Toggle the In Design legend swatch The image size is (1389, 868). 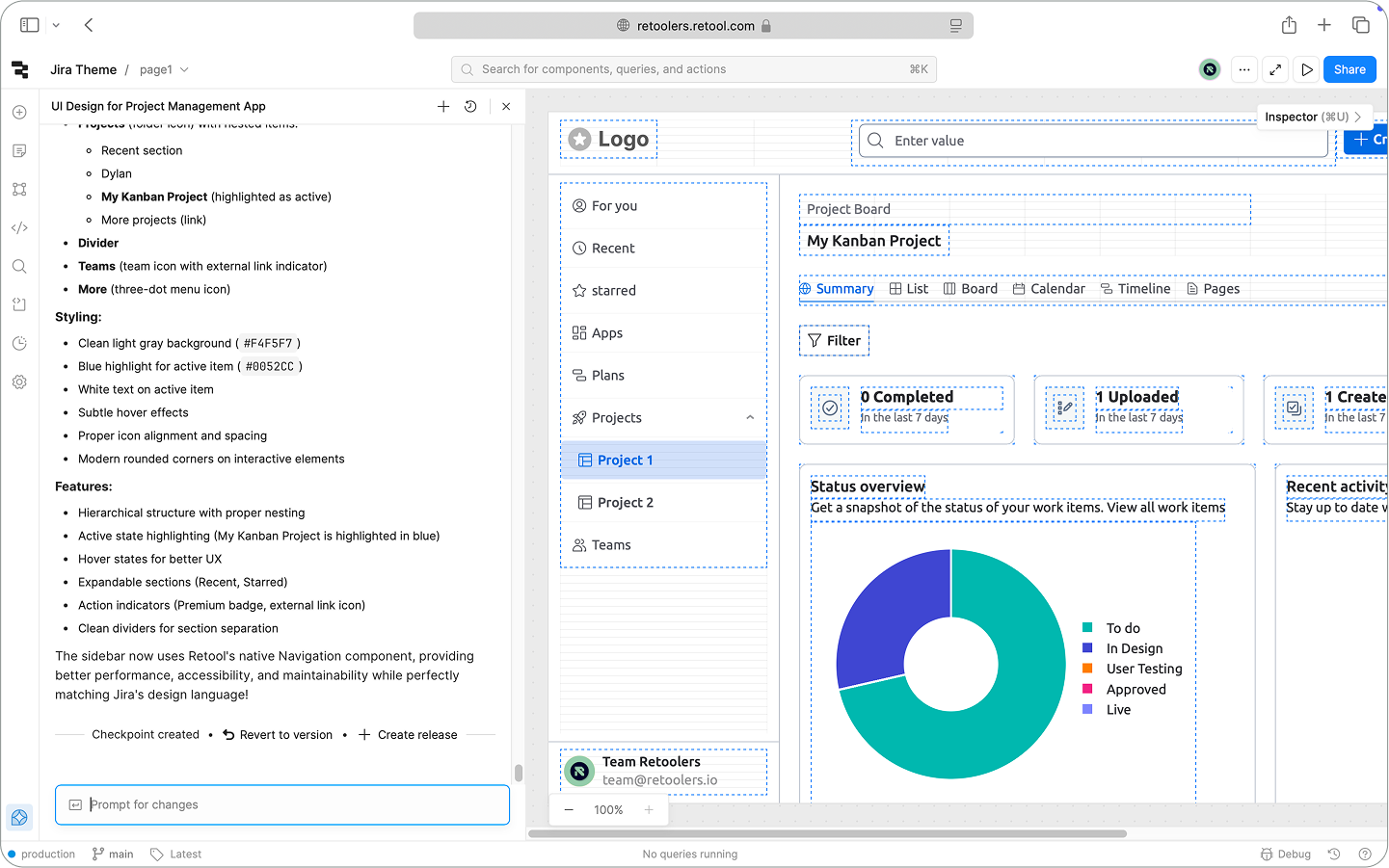click(x=1087, y=648)
